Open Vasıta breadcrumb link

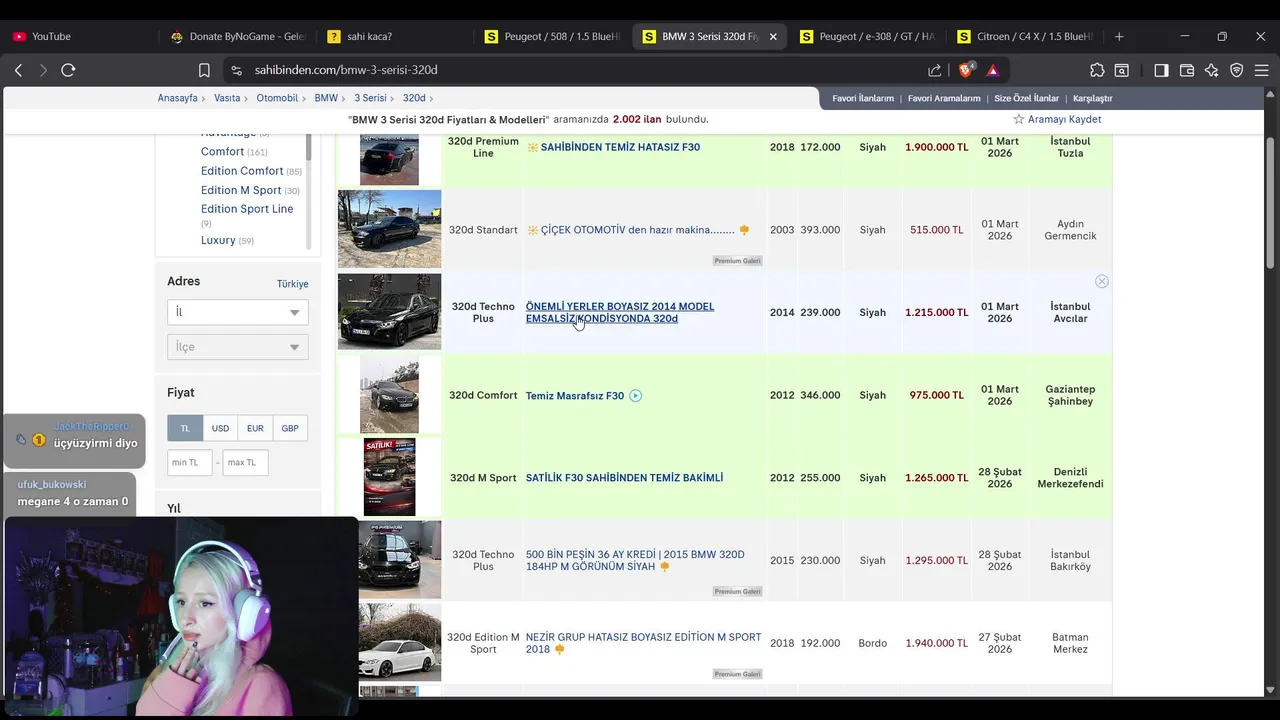pyautogui.click(x=227, y=98)
